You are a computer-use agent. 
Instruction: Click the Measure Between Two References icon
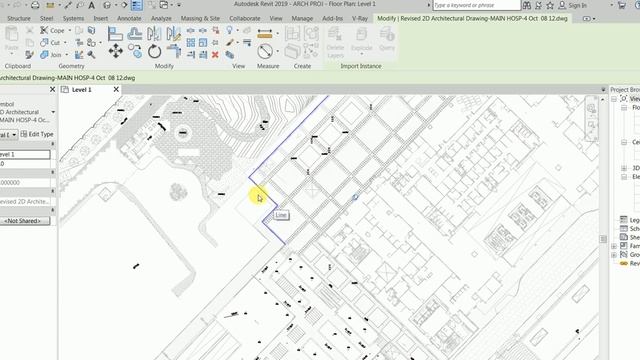265,51
